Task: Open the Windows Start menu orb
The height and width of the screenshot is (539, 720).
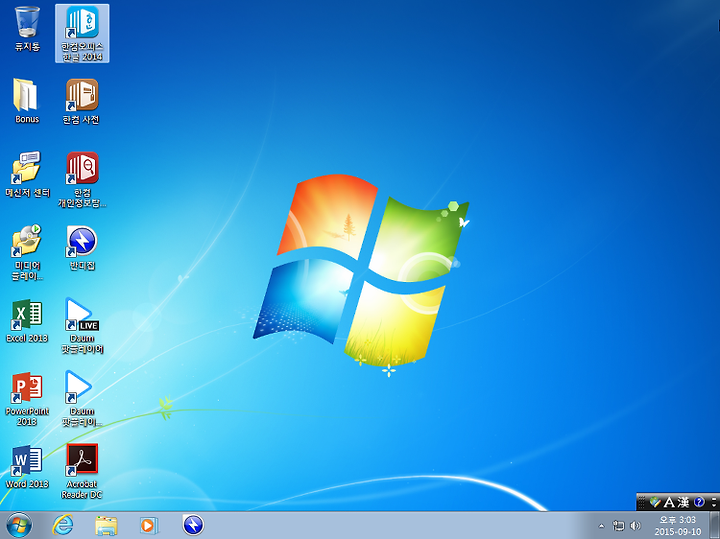Action: [19, 525]
